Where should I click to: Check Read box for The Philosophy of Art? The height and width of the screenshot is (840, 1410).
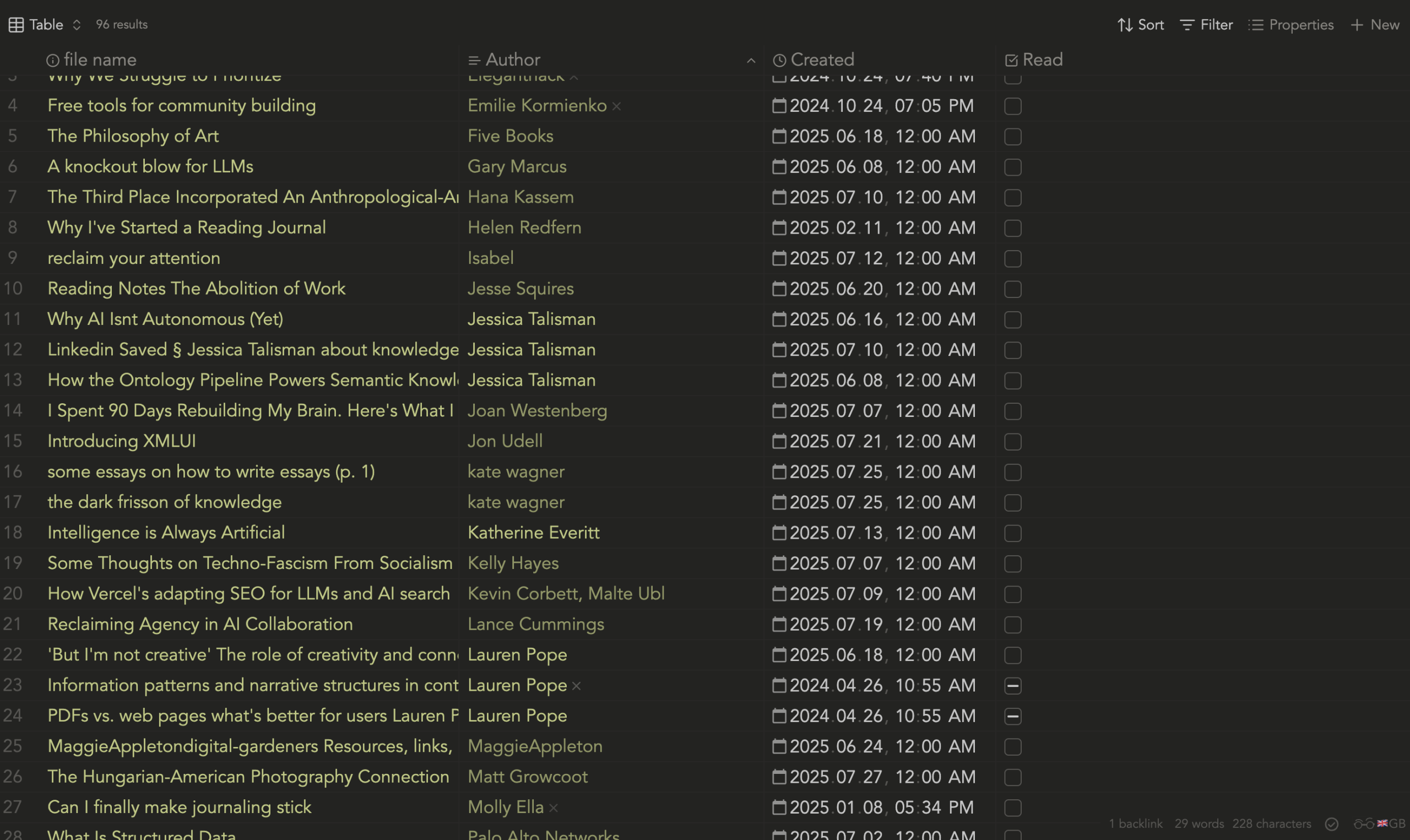point(1012,137)
